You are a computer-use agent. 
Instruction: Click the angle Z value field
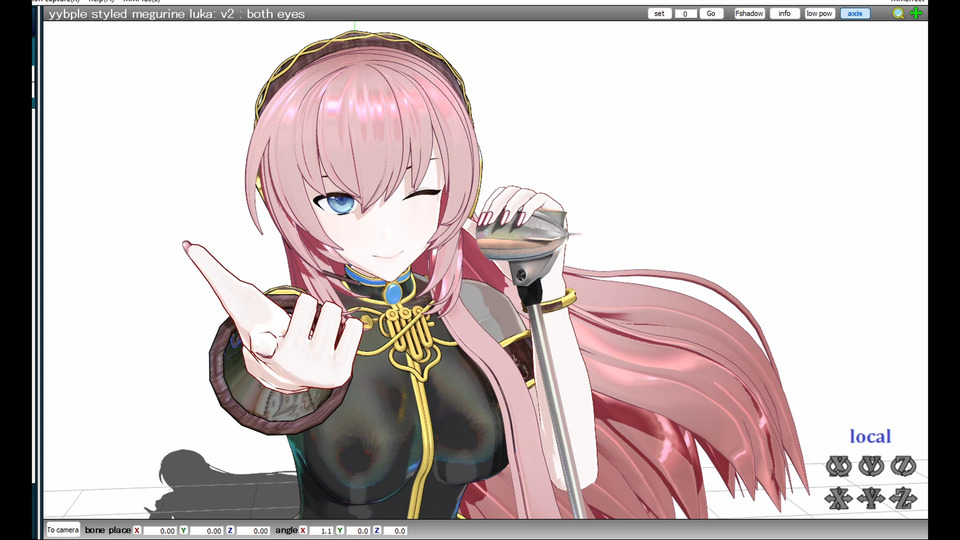tap(395, 531)
